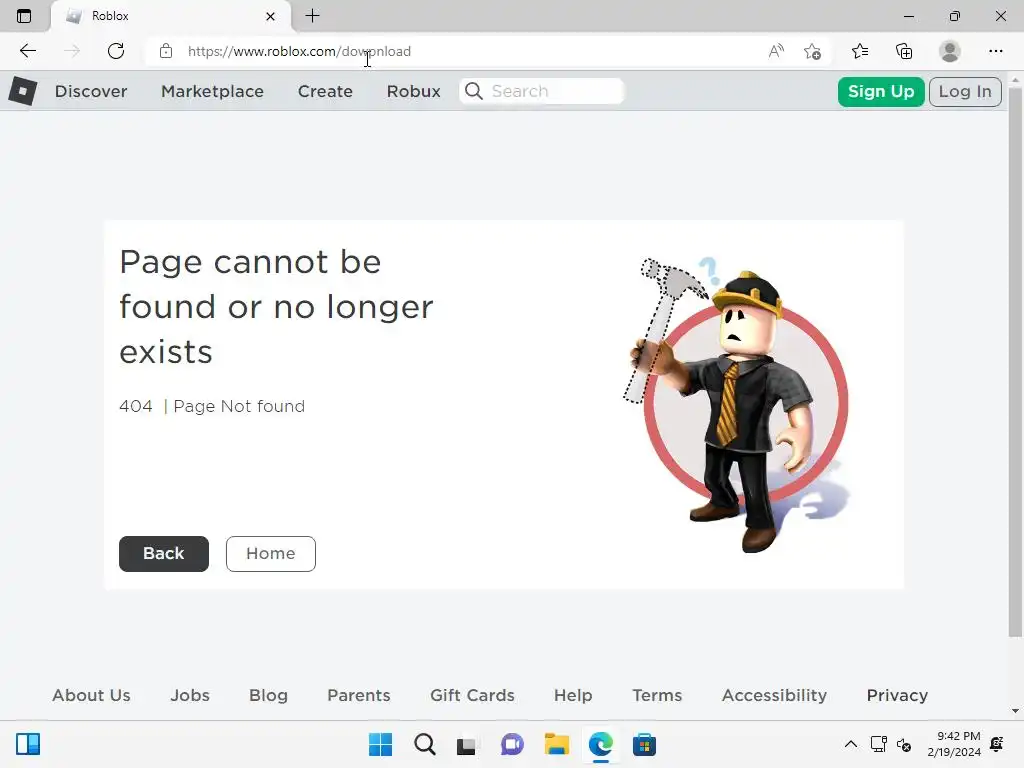Image resolution: width=1024 pixels, height=768 pixels.
Task: Open the Accessibility footer link
Action: point(775,696)
